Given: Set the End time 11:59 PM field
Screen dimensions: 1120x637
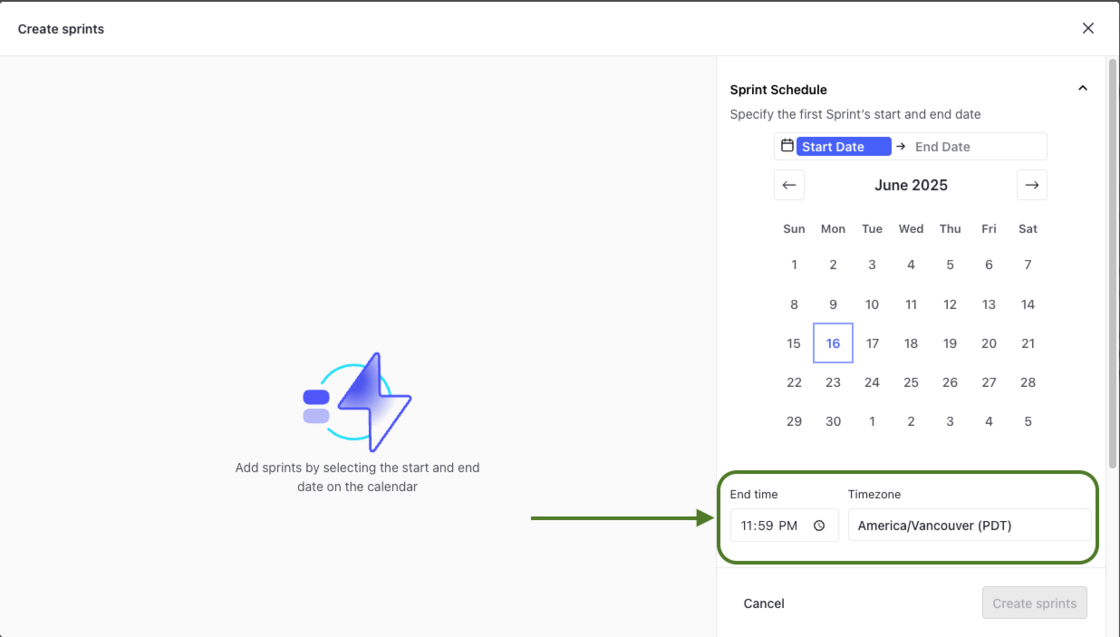Looking at the screenshot, I should (x=769, y=526).
